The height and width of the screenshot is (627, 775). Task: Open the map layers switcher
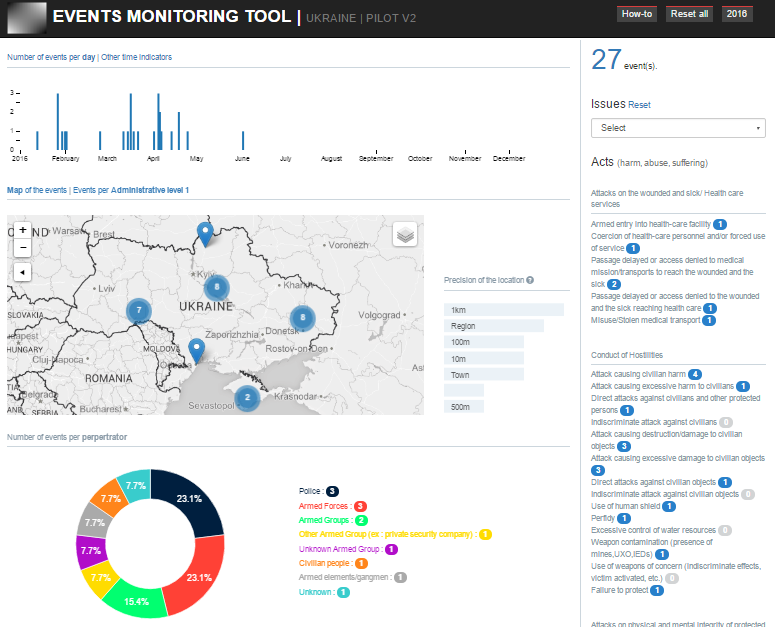404,233
